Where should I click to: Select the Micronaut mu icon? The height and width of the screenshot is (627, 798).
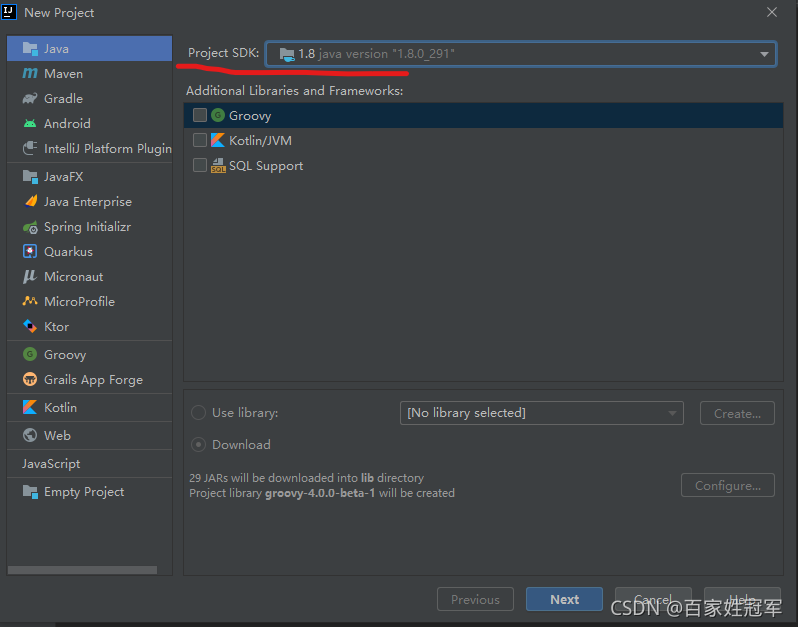tap(30, 277)
